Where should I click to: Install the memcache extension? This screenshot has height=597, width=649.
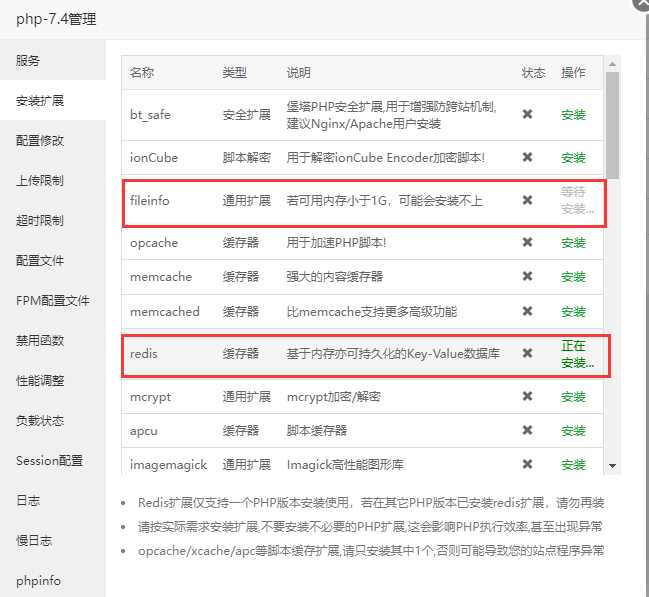click(573, 277)
